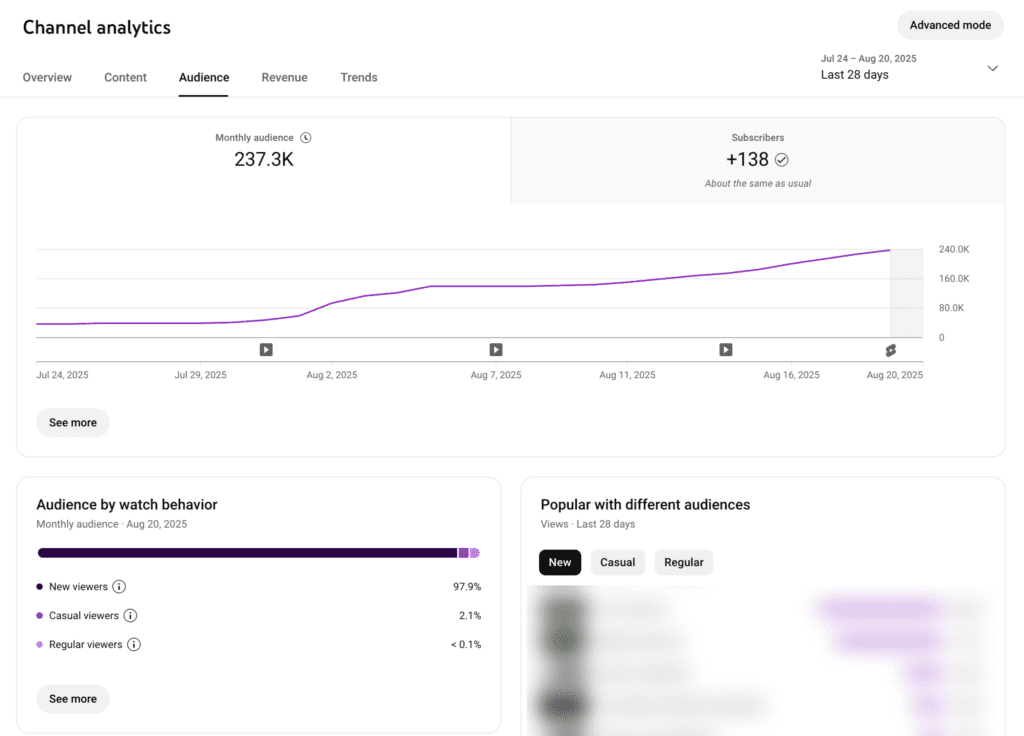Select the Audience tab
This screenshot has width=1024, height=736.
coord(204,77)
